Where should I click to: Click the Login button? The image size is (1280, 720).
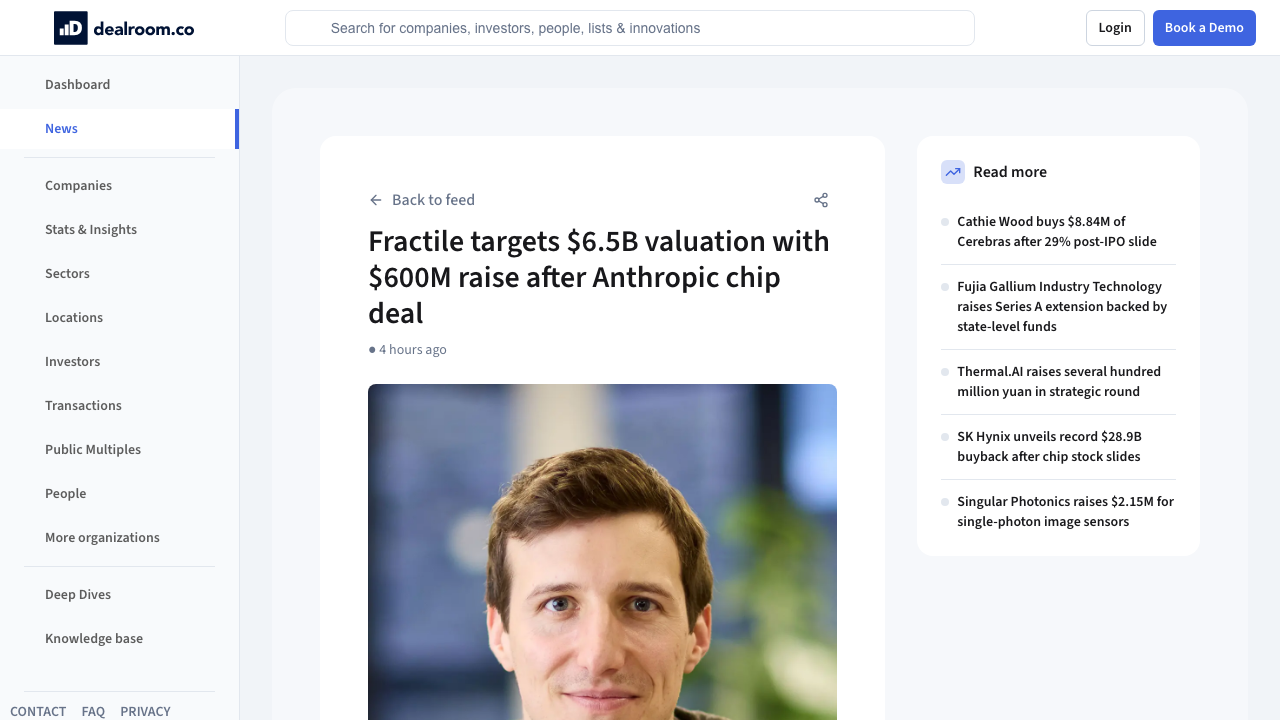pos(1115,28)
